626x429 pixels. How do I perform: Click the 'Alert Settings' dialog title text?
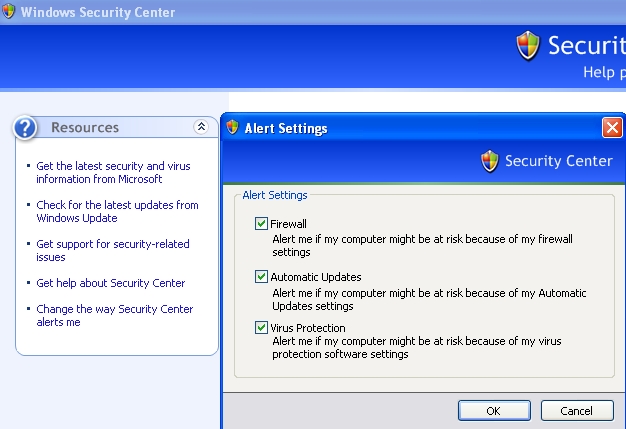(x=286, y=129)
